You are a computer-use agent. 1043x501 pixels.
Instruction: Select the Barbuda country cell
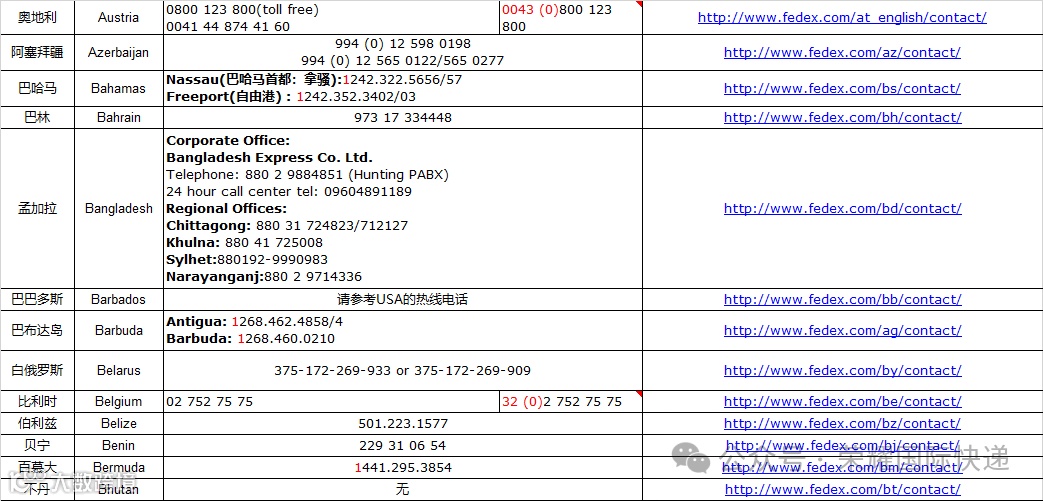click(x=118, y=331)
